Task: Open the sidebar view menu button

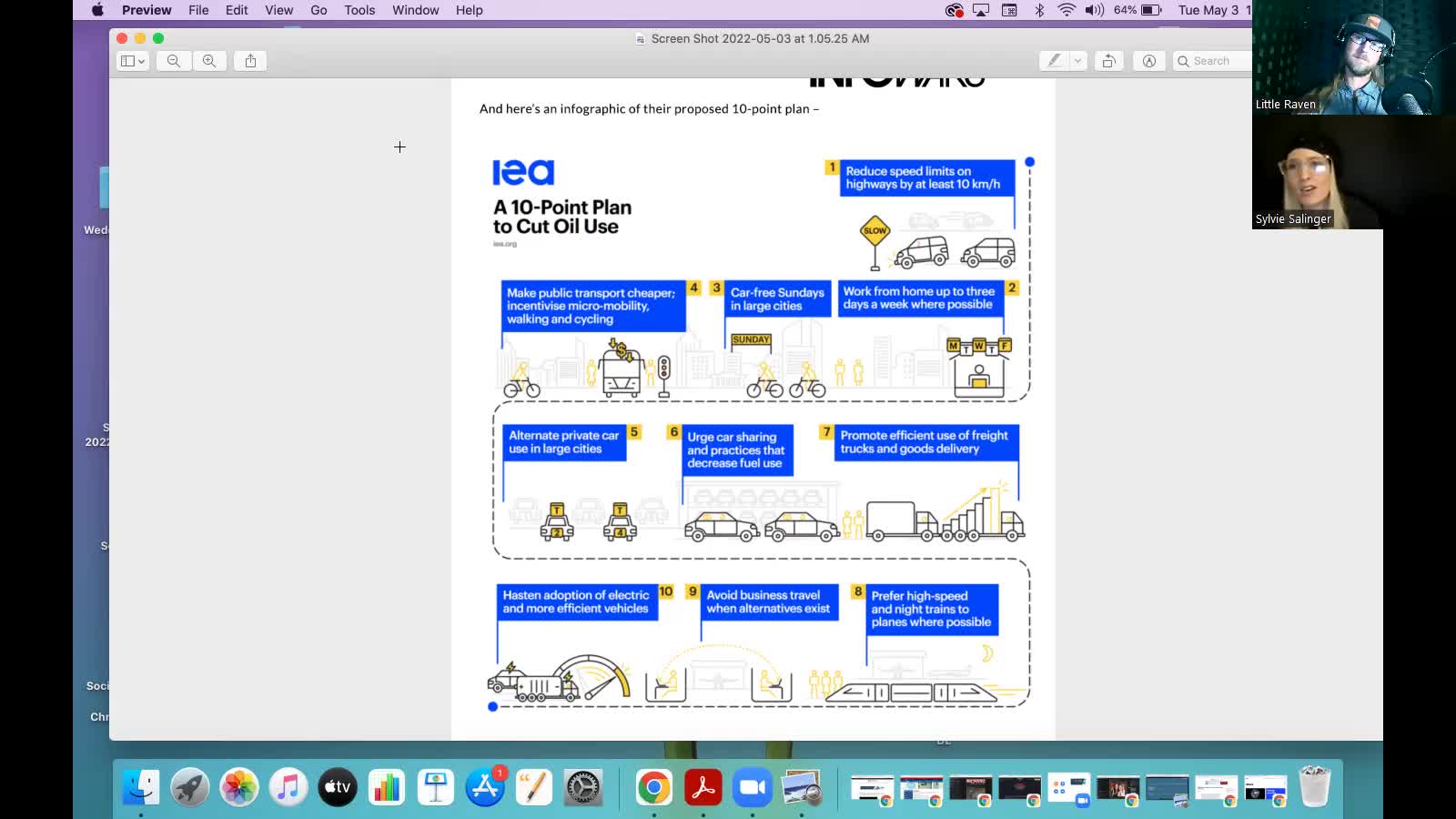Action: [133, 61]
